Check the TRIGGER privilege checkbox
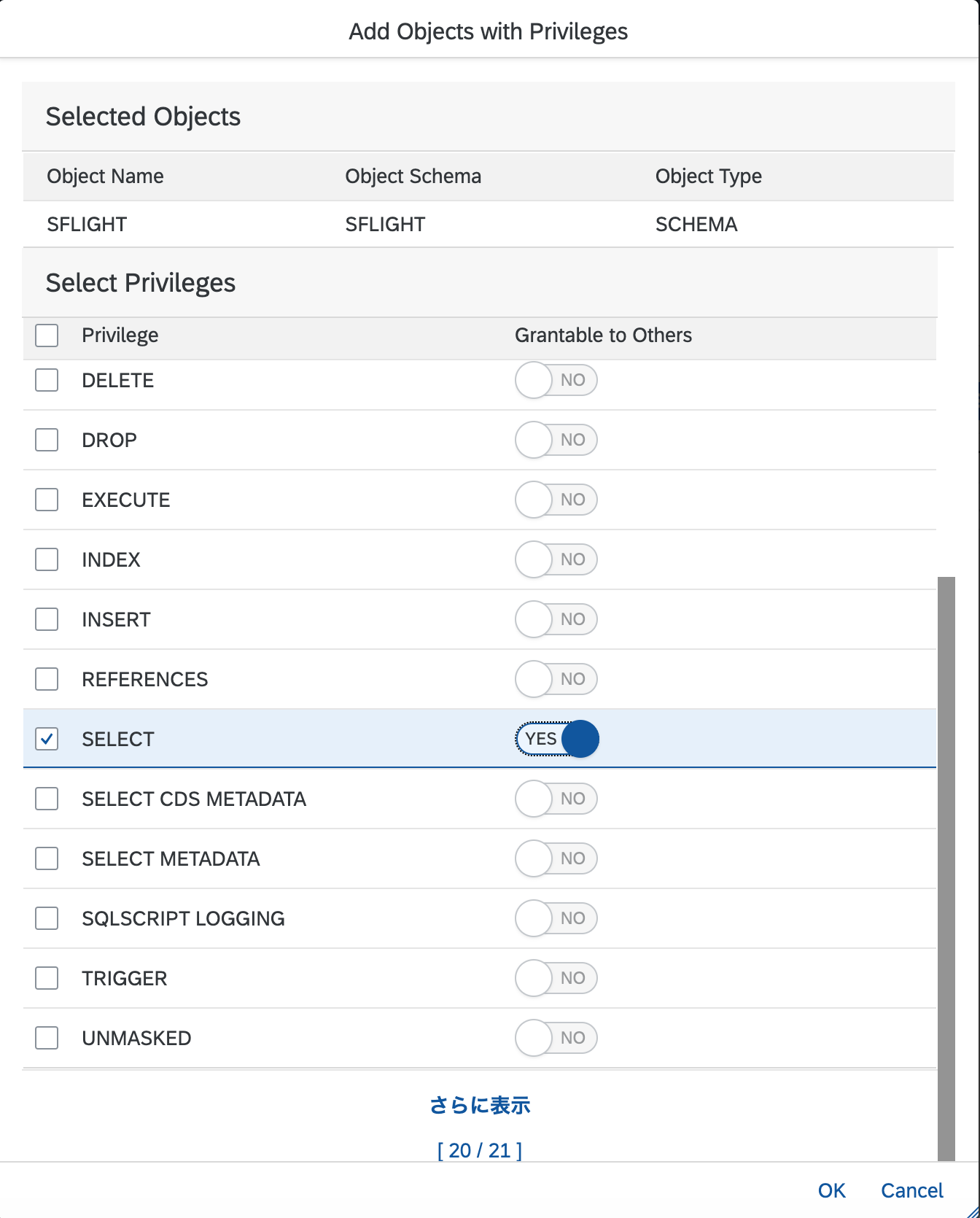Screen dimensions: 980x1218 coord(47,978)
